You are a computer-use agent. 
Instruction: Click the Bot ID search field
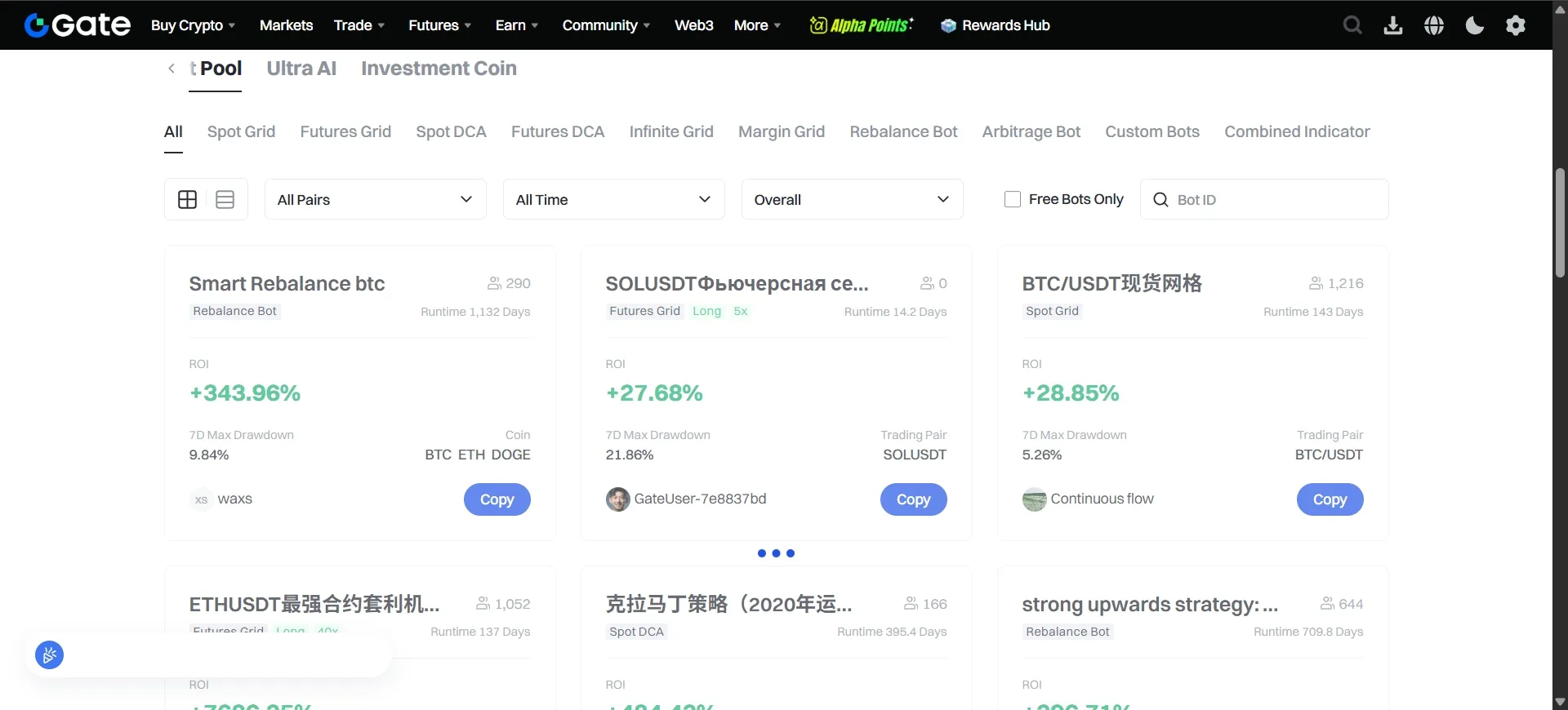(1274, 200)
